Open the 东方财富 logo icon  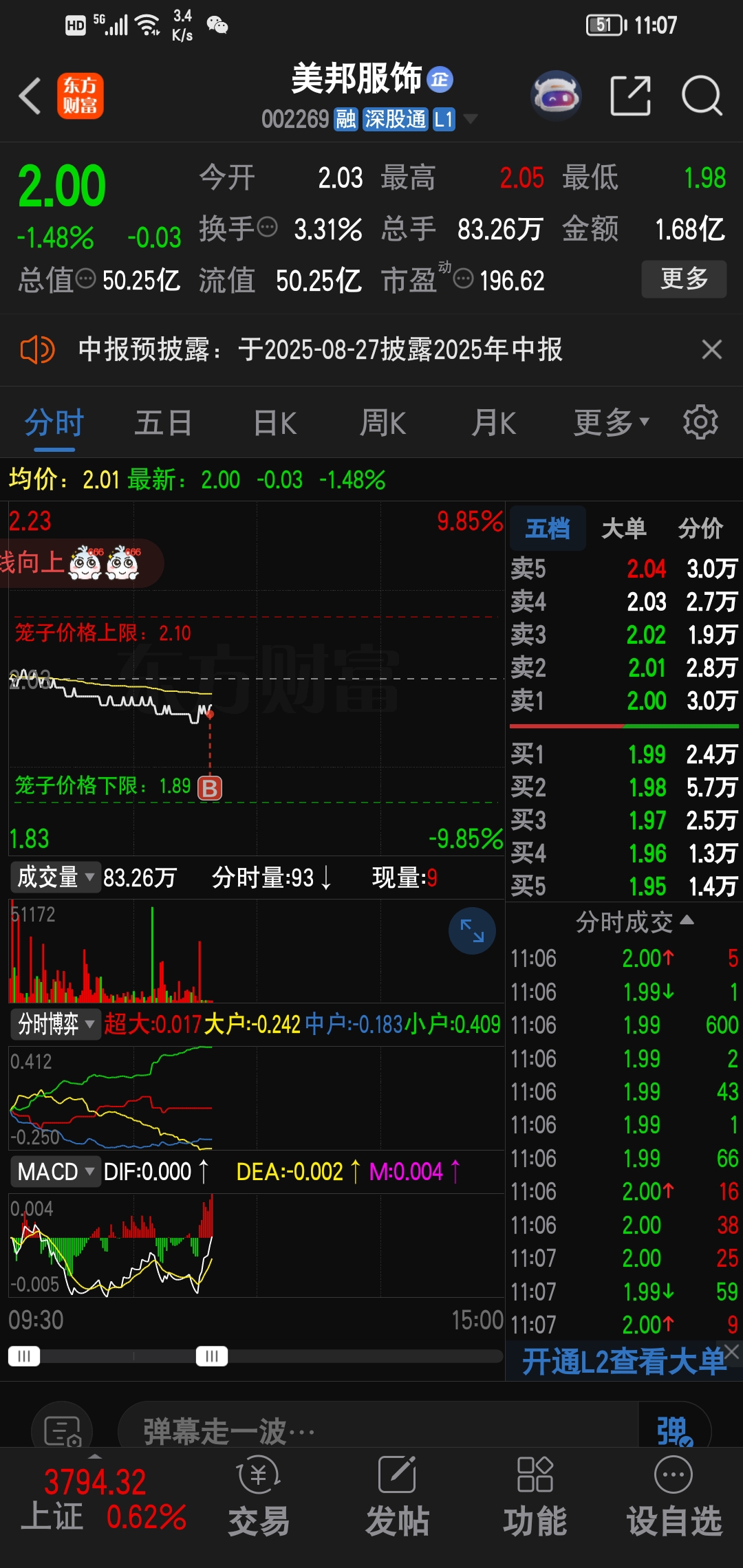80,96
